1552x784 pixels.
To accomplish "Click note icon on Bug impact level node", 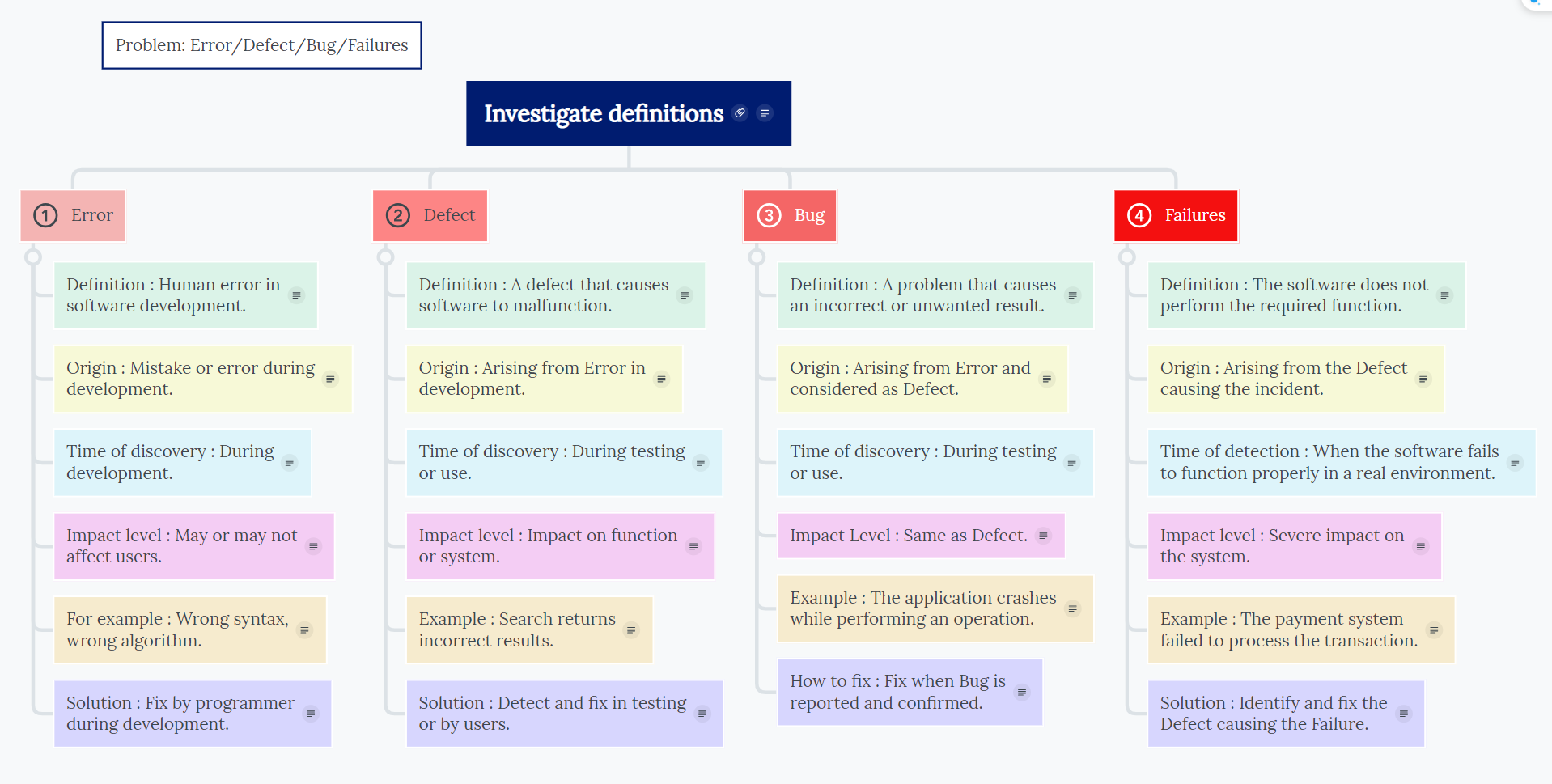I will 1043,536.
